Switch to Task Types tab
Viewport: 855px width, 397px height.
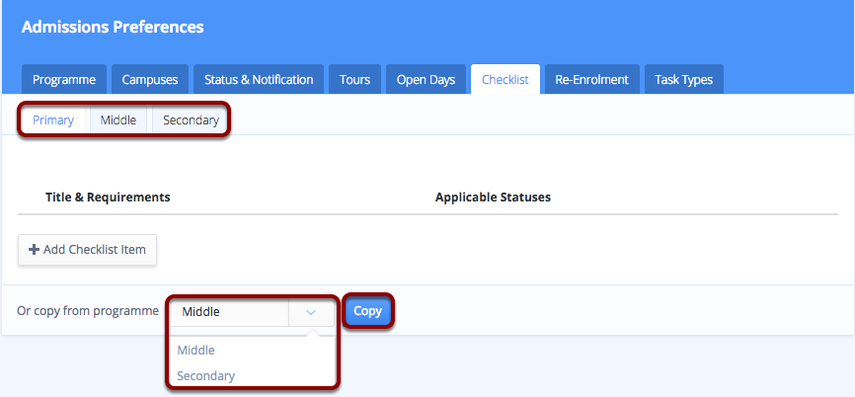(684, 80)
